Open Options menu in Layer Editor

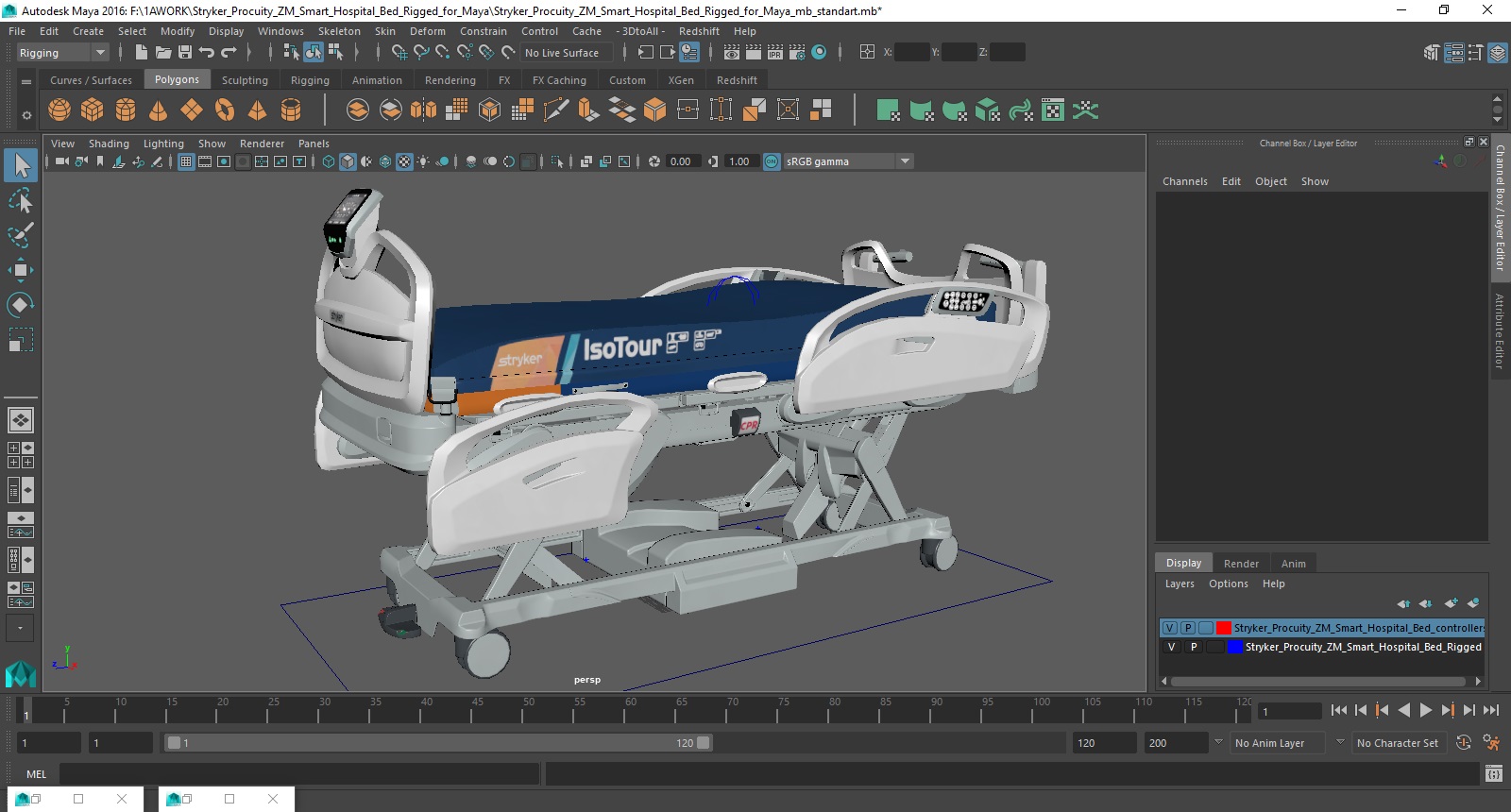tap(1229, 584)
